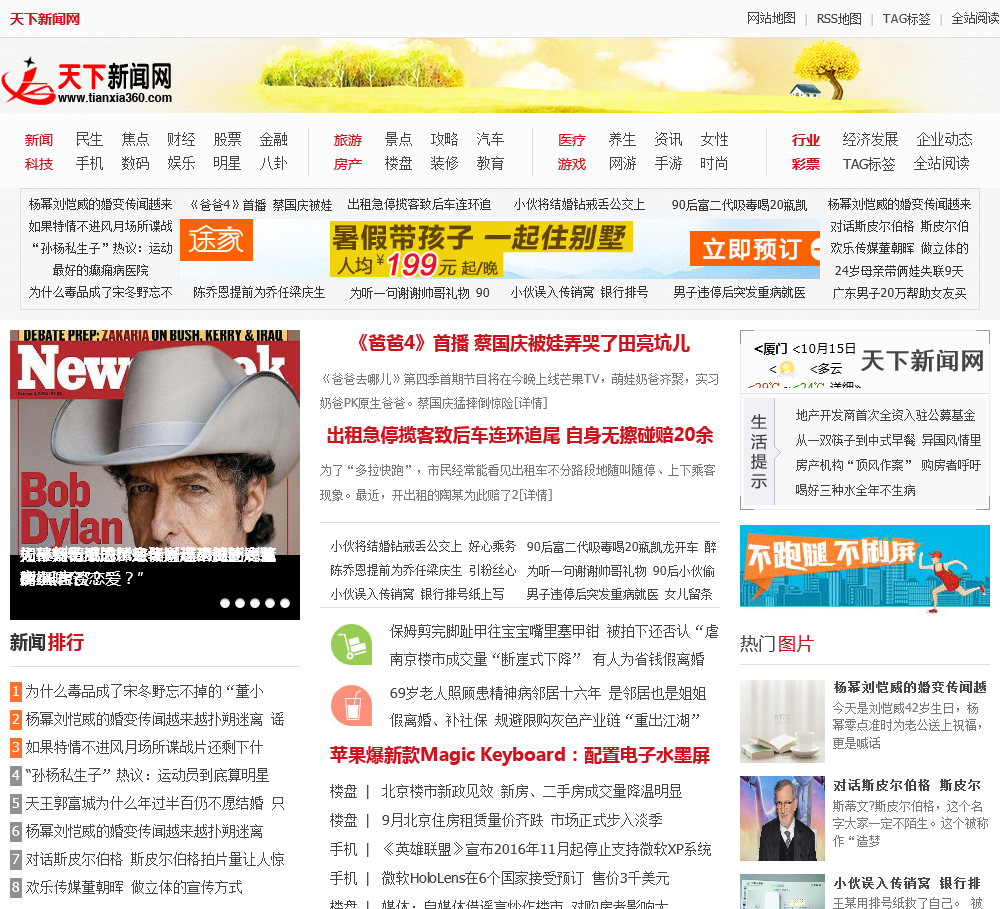Open 69岁老人照顾患精神病邻居十六年 story
This screenshot has width=1000, height=909.
click(548, 693)
